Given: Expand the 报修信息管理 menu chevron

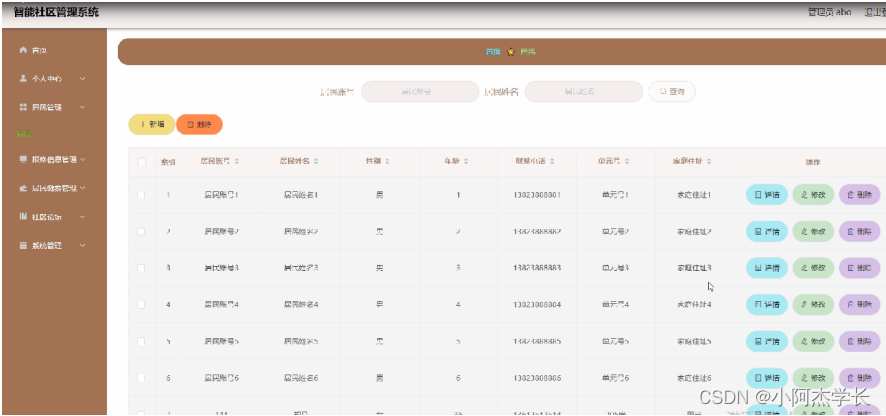Looking at the screenshot, I should point(82,159).
